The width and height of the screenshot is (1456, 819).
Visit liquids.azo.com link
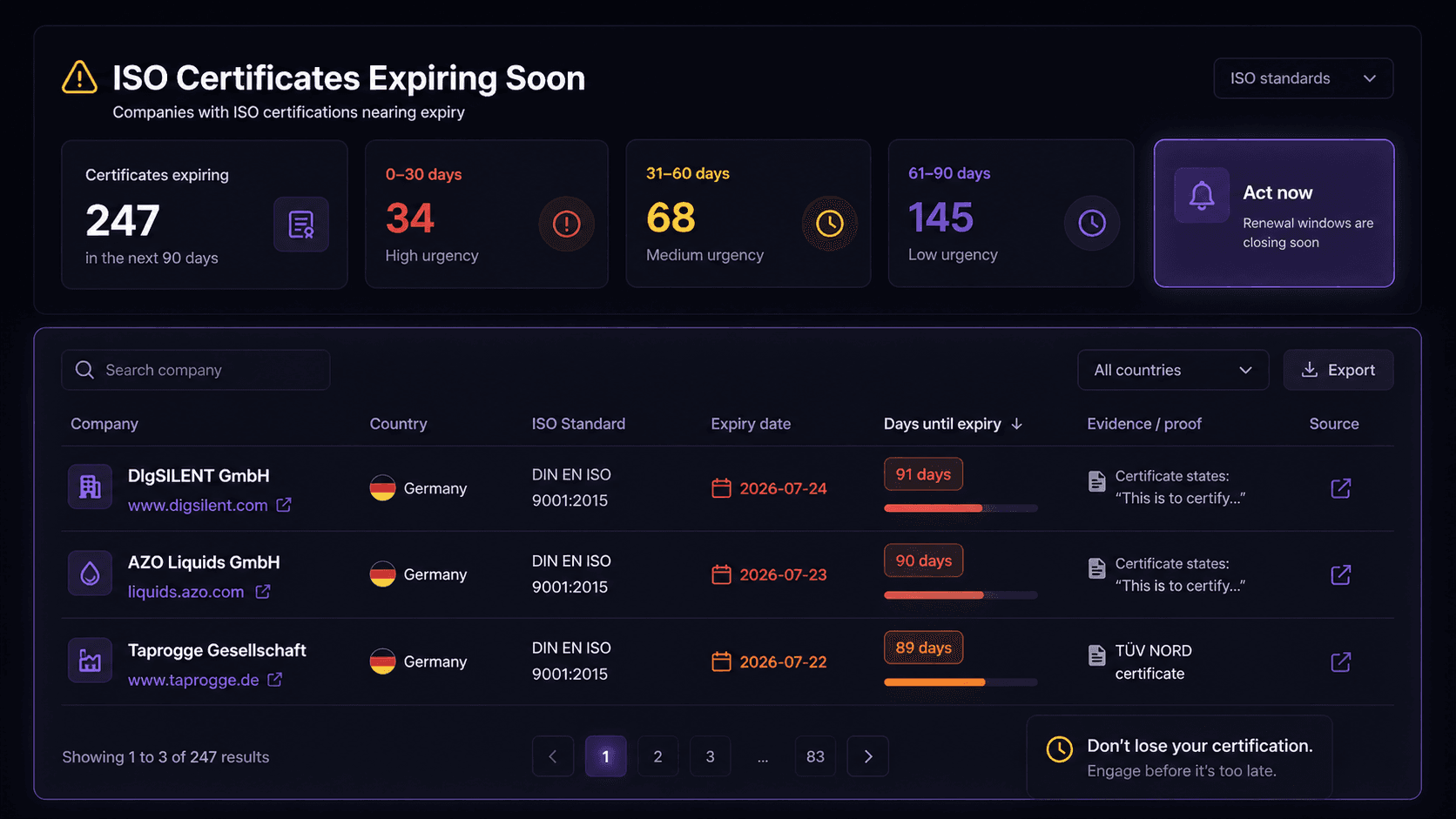[x=186, y=592]
